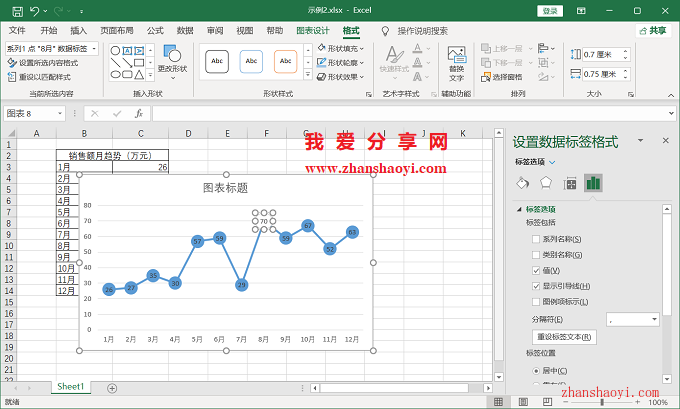This screenshot has height=409, width=680.
Task: Click Reset to Match Style (重设以匹配样式)
Action: tap(39, 77)
